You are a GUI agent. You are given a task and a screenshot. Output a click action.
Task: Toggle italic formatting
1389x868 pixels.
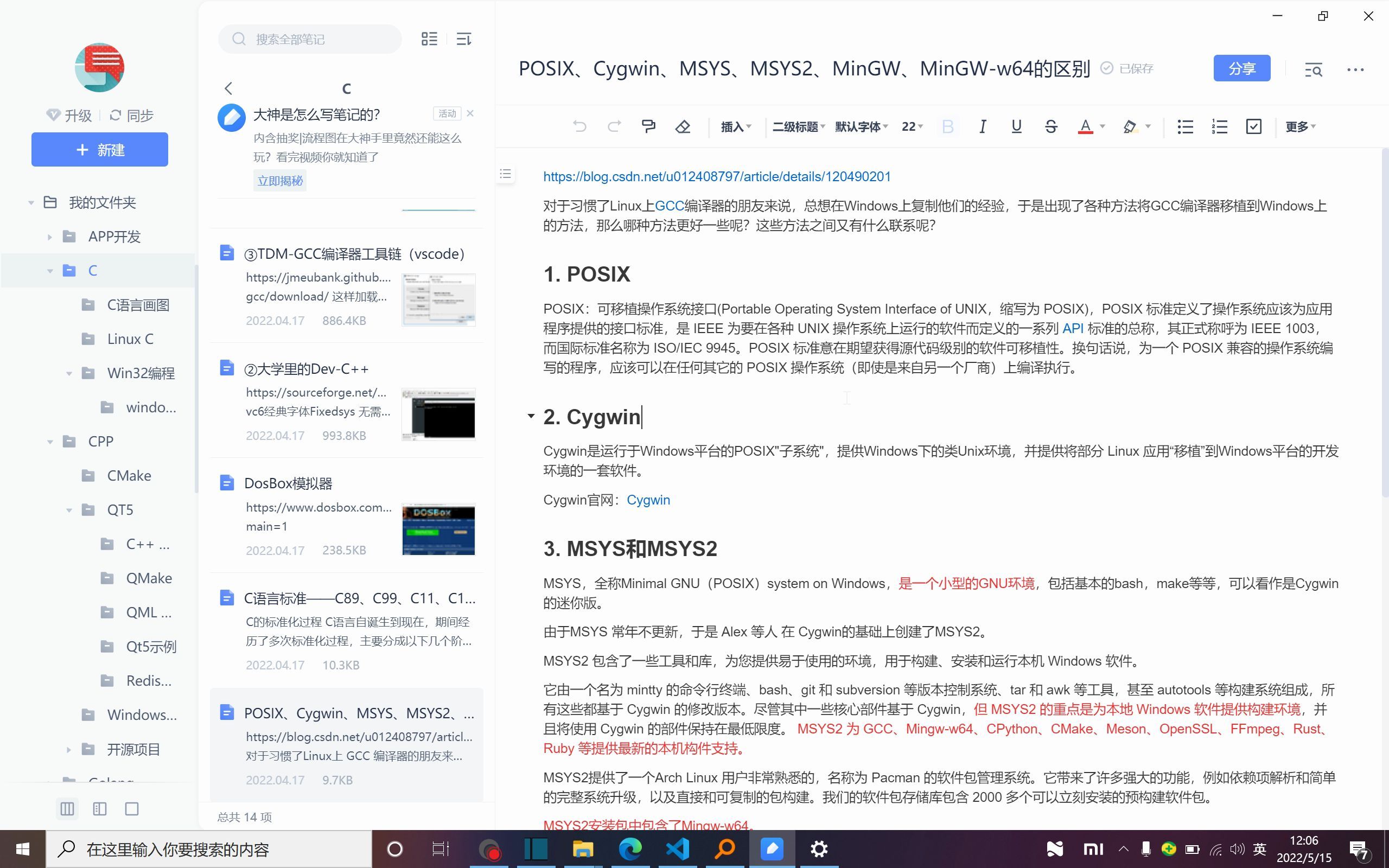pos(982,126)
